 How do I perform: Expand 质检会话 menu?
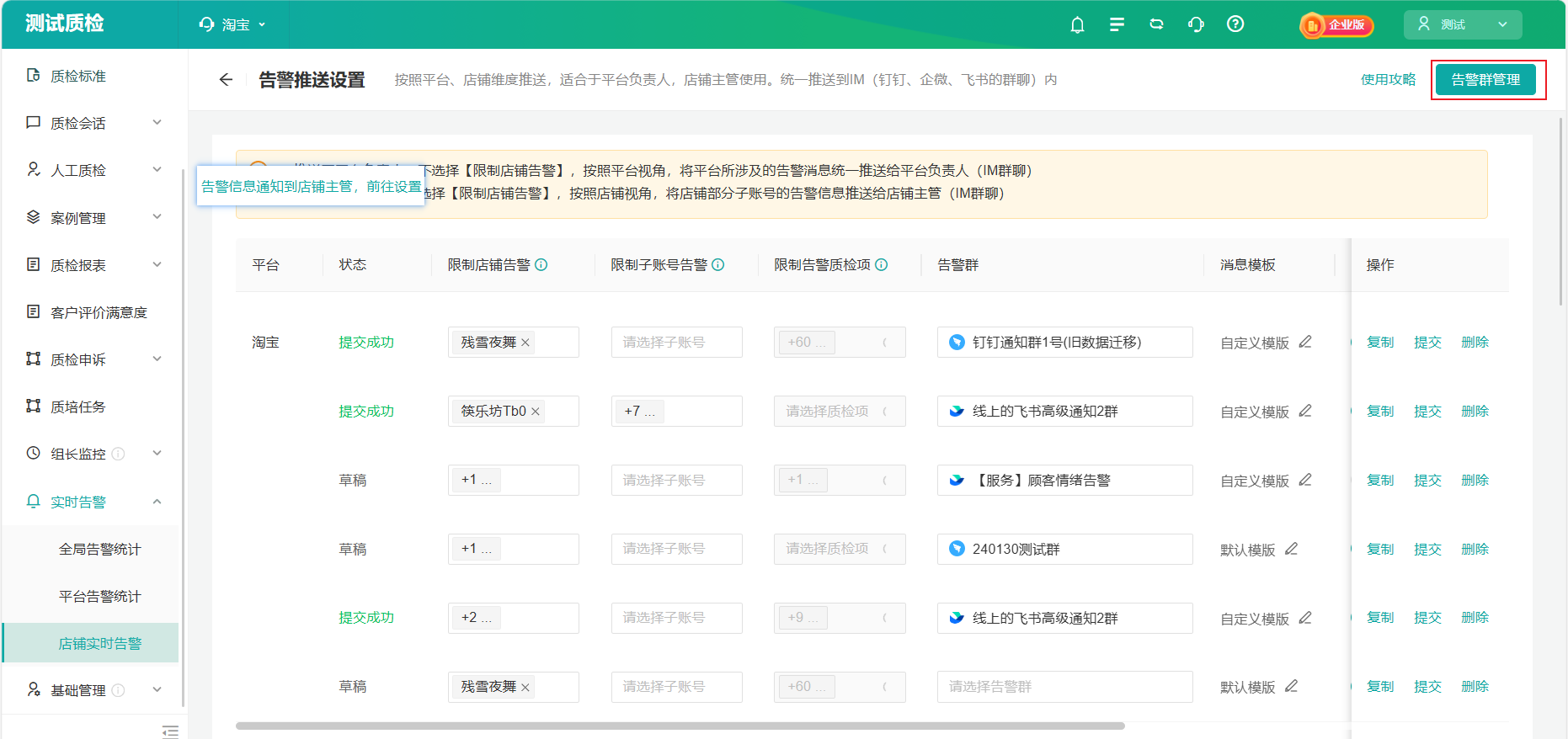(x=157, y=123)
